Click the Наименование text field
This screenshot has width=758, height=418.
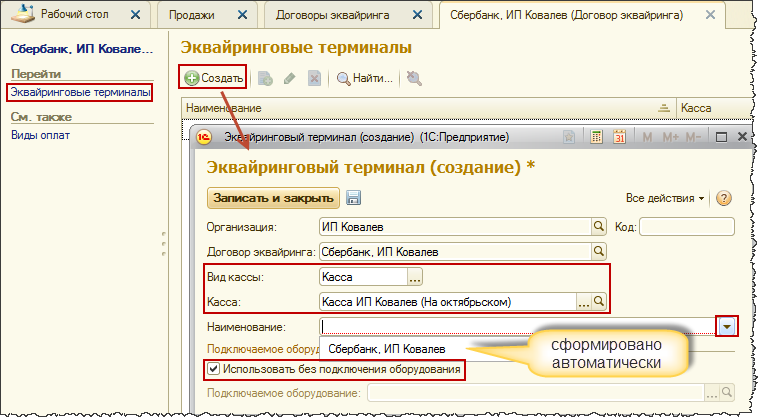pos(519,327)
